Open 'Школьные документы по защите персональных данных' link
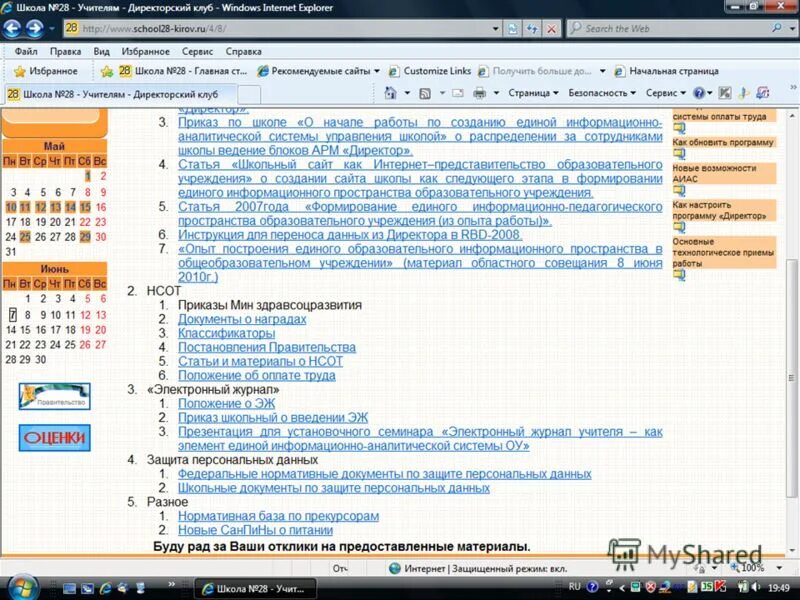The width and height of the screenshot is (800, 600). (334, 488)
